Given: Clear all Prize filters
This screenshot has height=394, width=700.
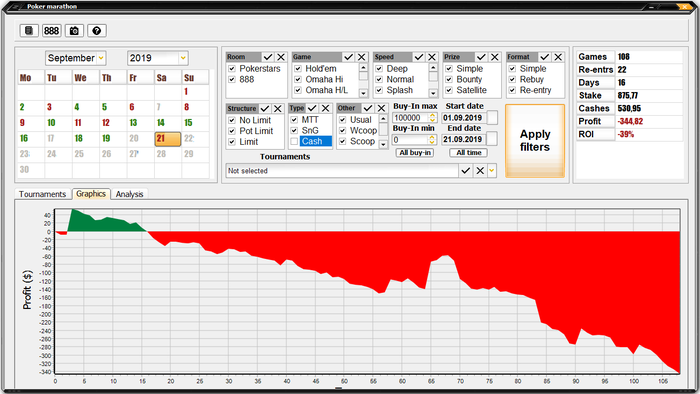Looking at the screenshot, I should click(x=495, y=57).
